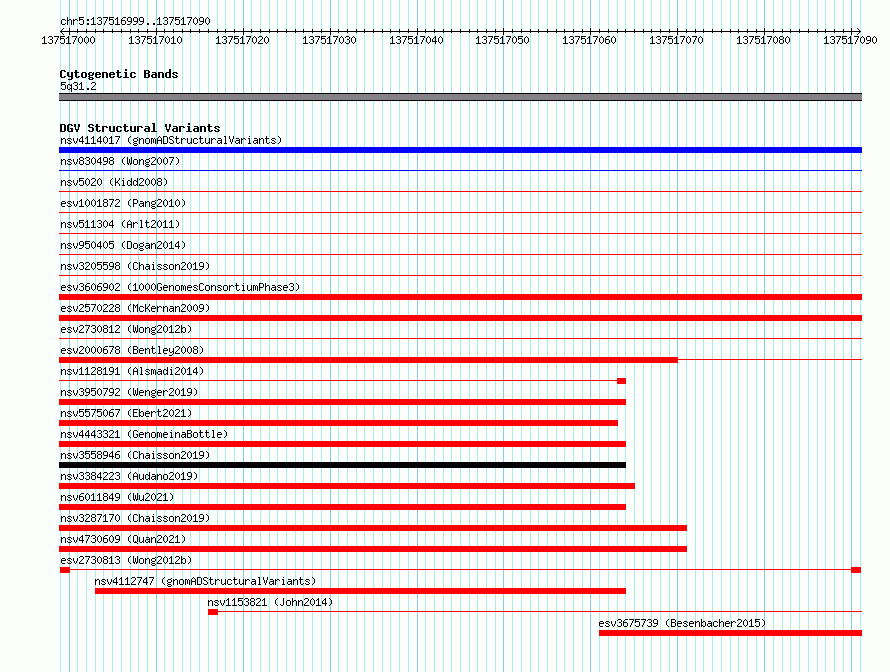Viewport: 890px width, 672px height.
Task: Open nsv3950792 (Wenger2019) label
Action: (x=129, y=392)
